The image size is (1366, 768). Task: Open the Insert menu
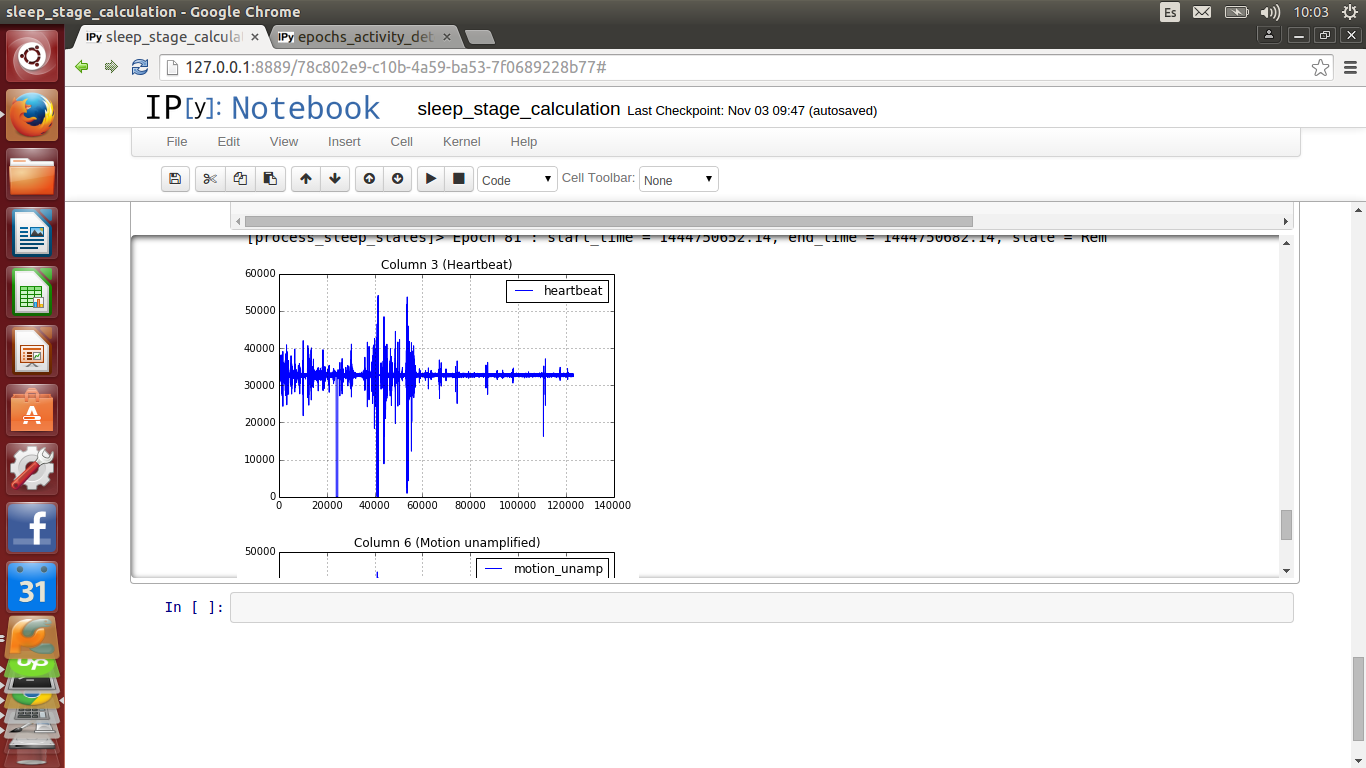(344, 142)
